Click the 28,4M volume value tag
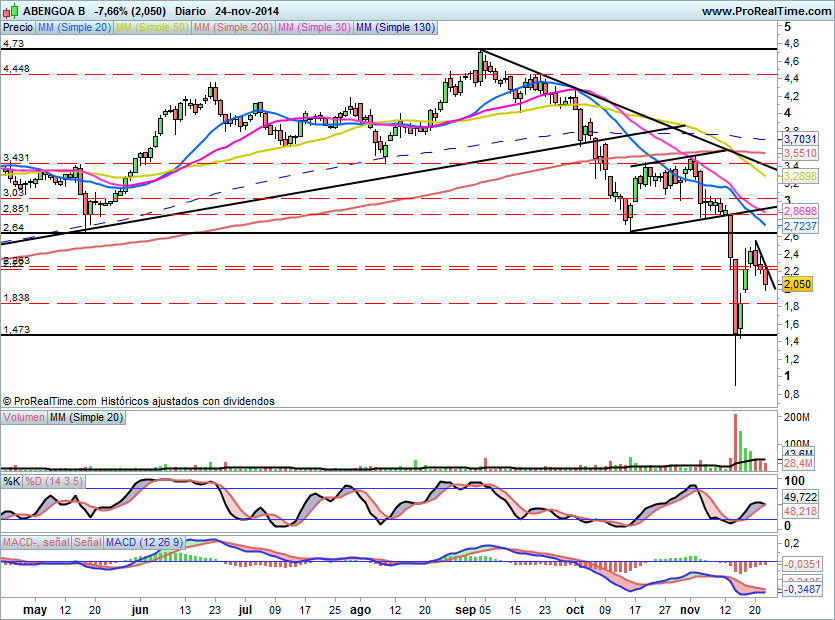Screen dimensions: 835x620 (798, 463)
